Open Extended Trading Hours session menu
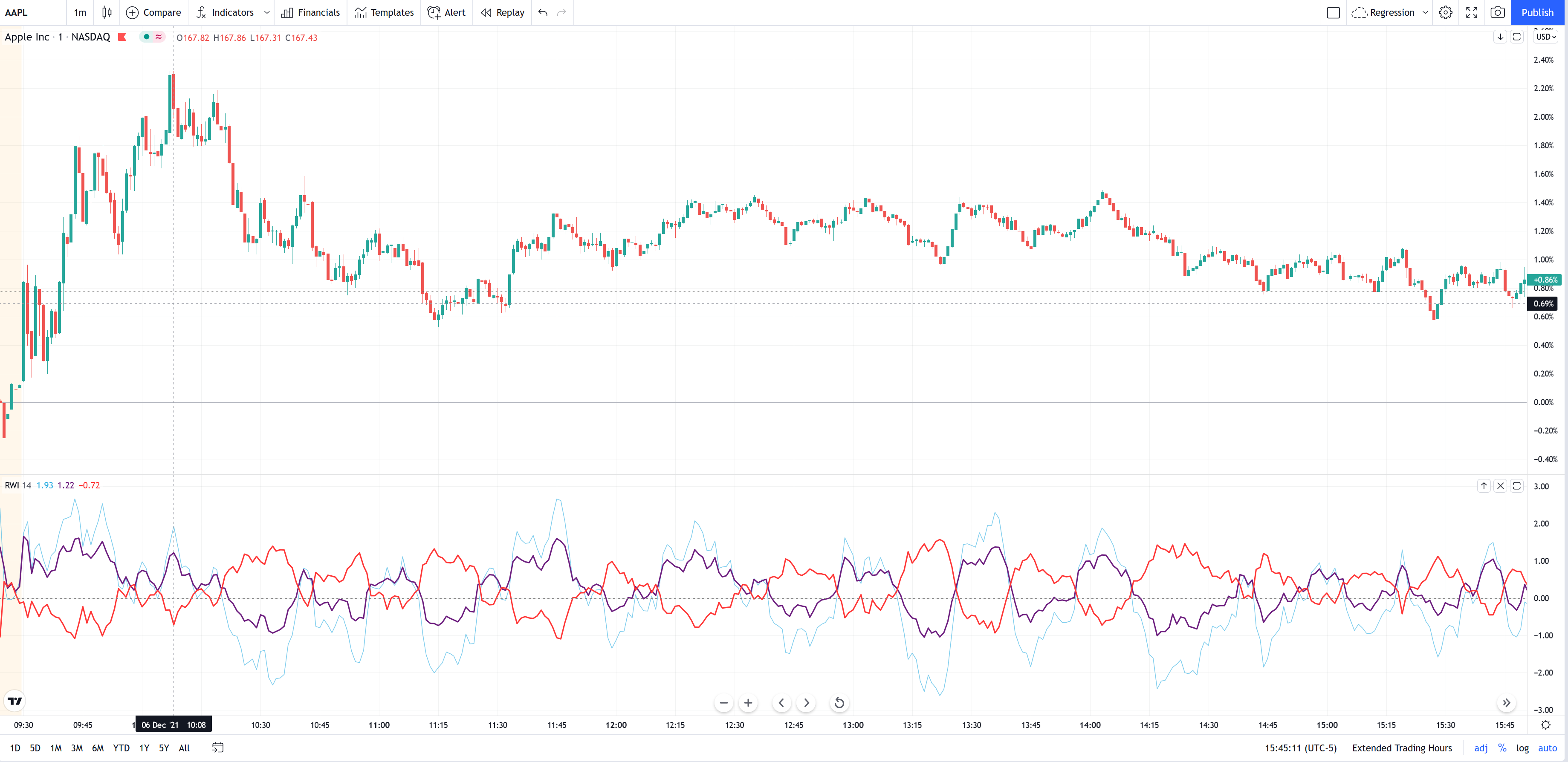Screen dimensions: 1568x762 (1402, 748)
